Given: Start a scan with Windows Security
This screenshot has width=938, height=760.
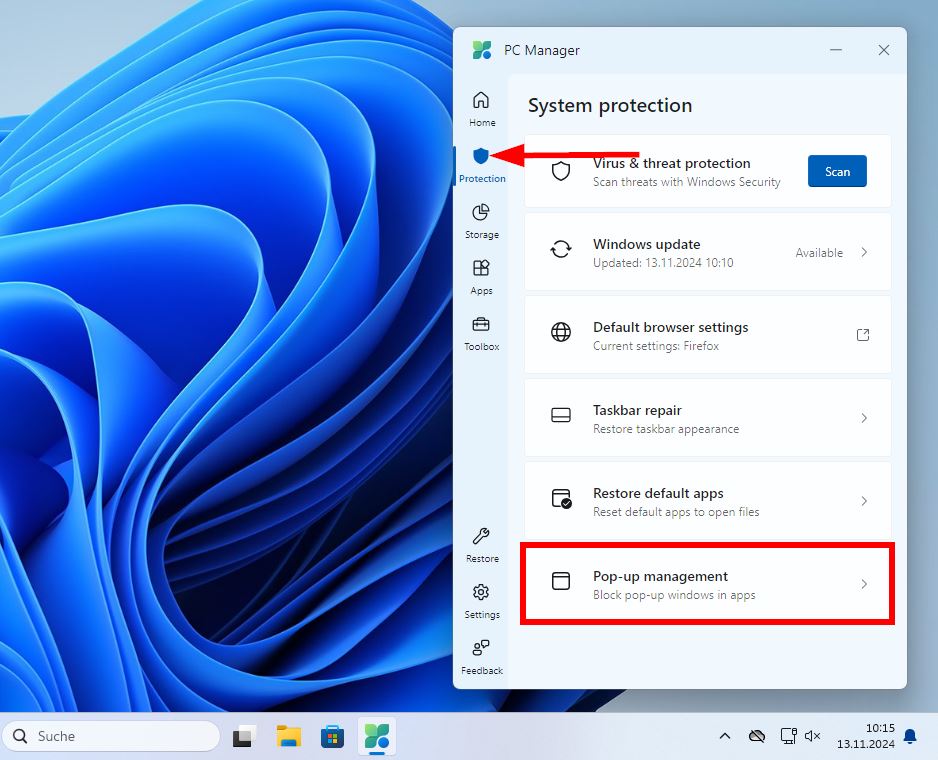Looking at the screenshot, I should 837,171.
